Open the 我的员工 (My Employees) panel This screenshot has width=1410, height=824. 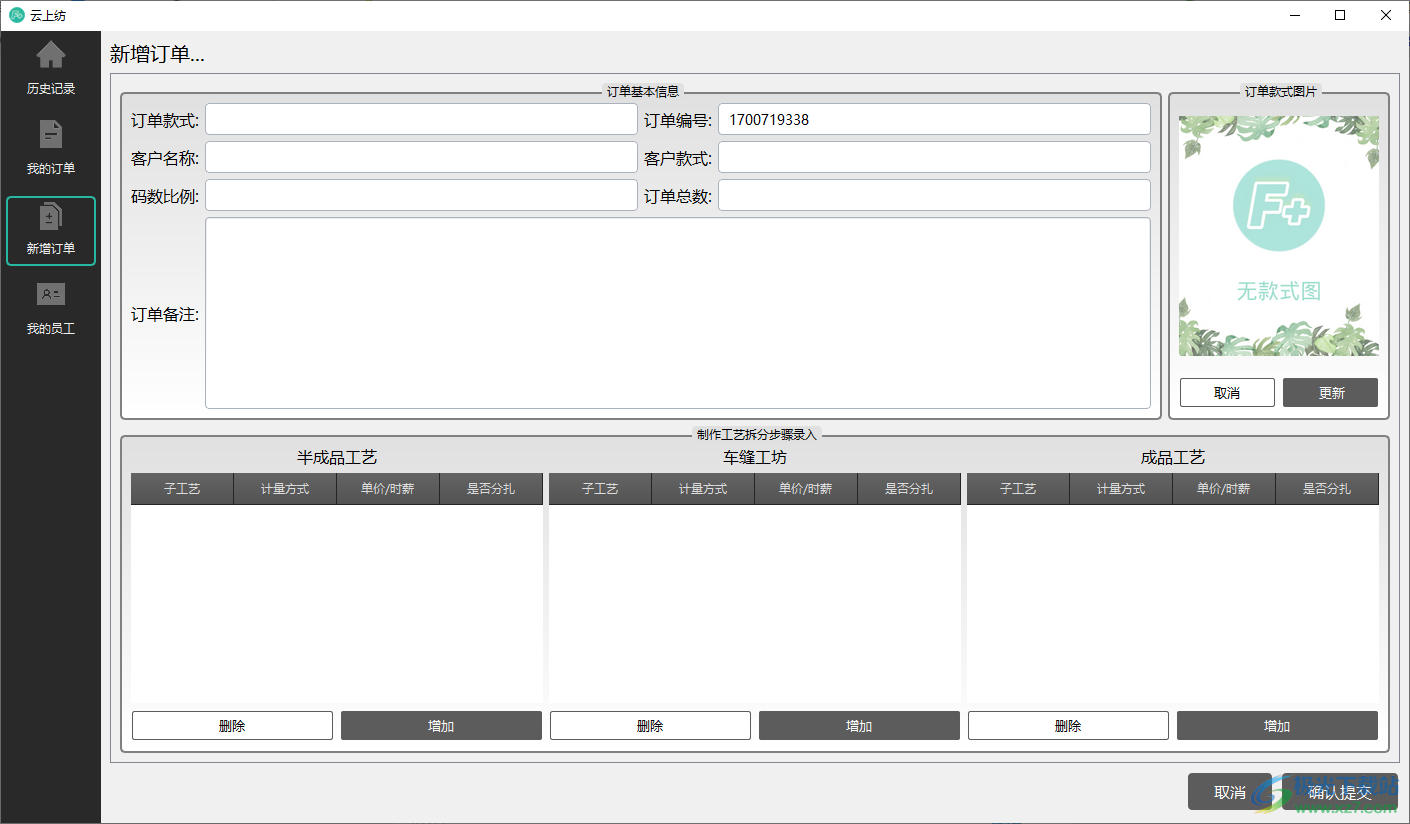click(50, 308)
